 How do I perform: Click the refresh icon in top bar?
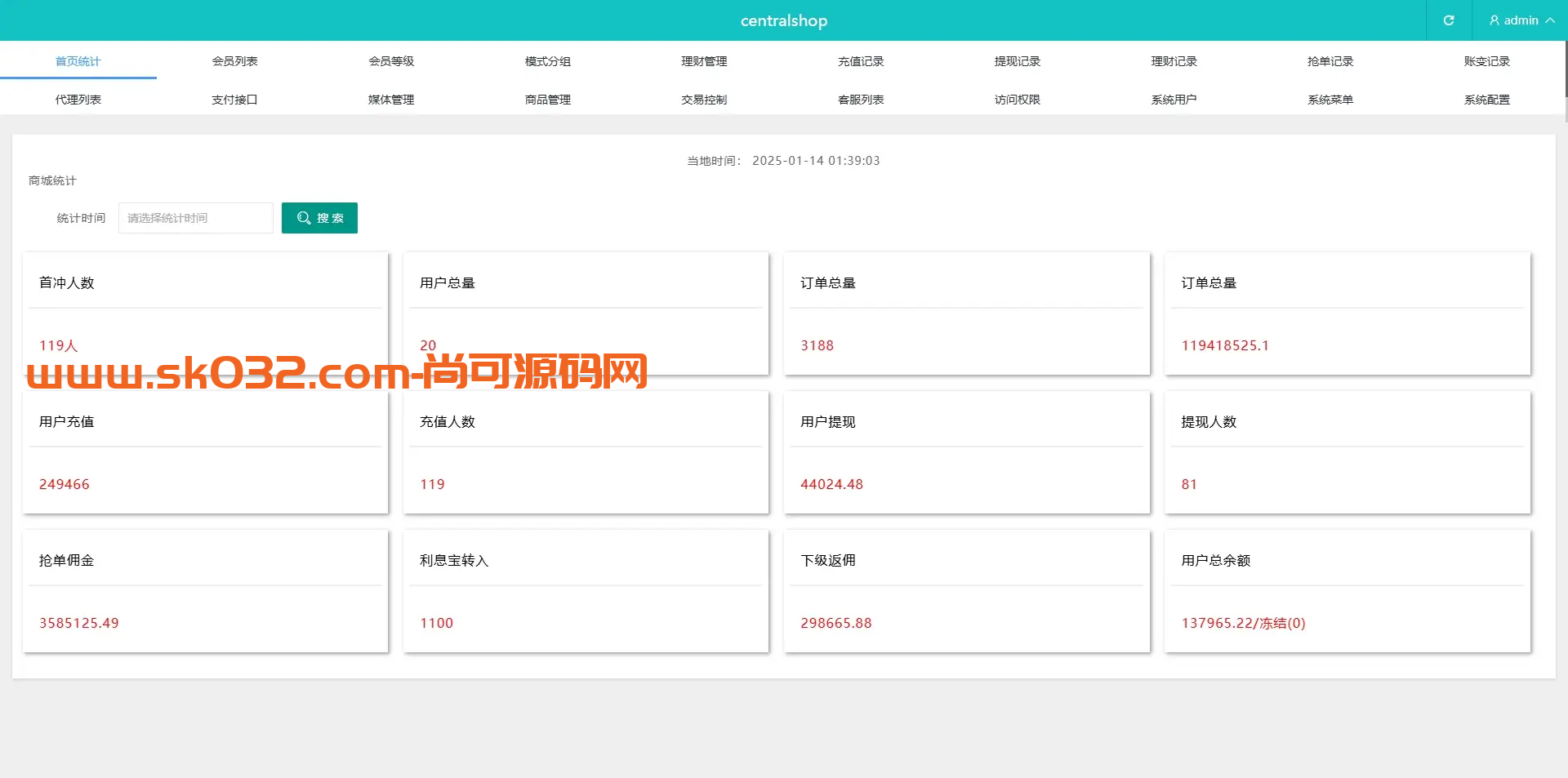[x=1449, y=20]
